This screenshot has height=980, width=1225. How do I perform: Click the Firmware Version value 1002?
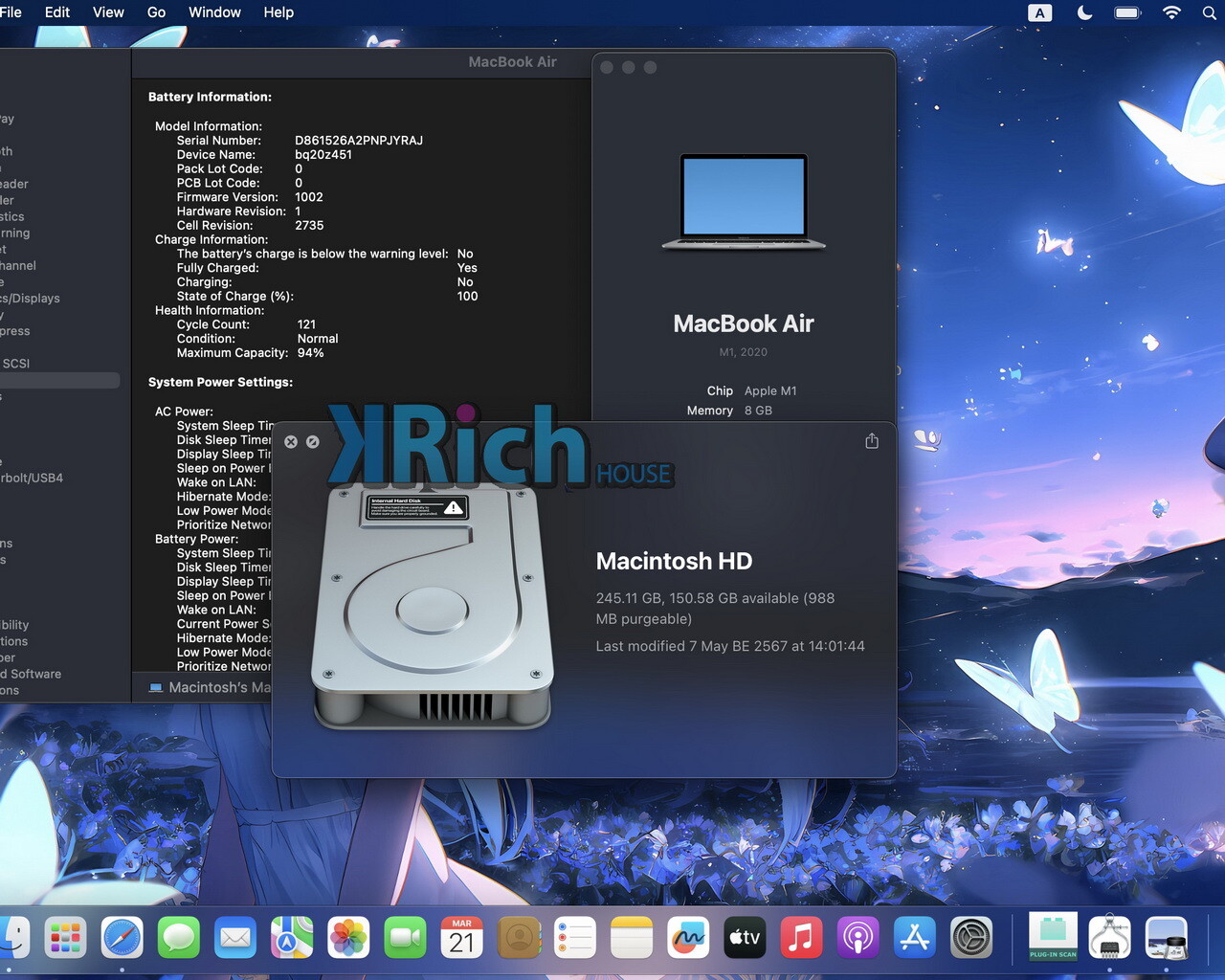pyautogui.click(x=309, y=197)
